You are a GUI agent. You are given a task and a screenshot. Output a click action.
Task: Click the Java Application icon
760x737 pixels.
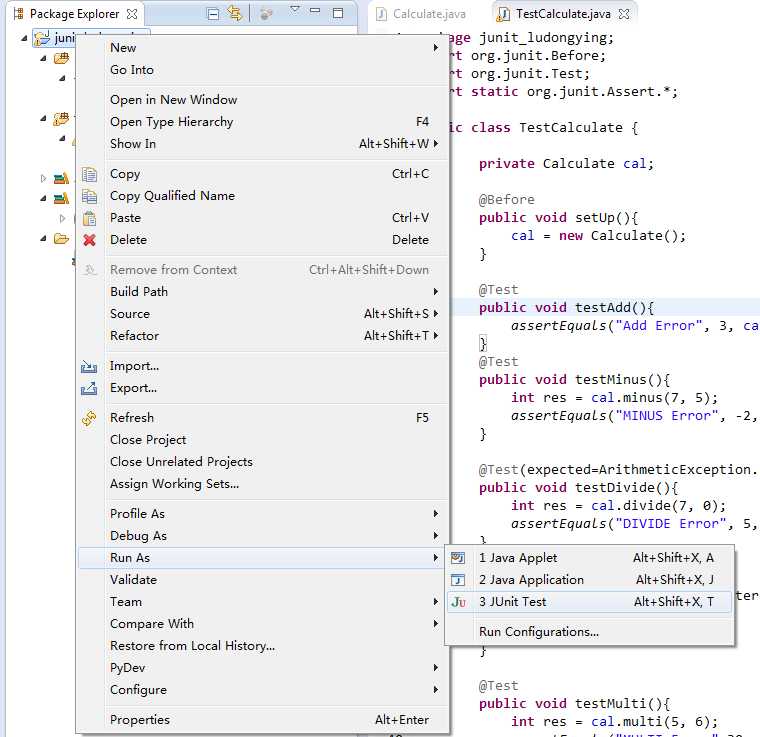click(x=458, y=580)
